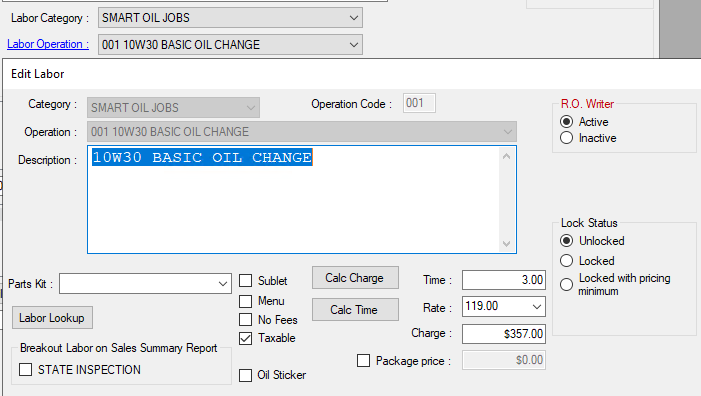Click the Time field showing 3.00
The width and height of the screenshot is (701, 396).
(x=504, y=280)
